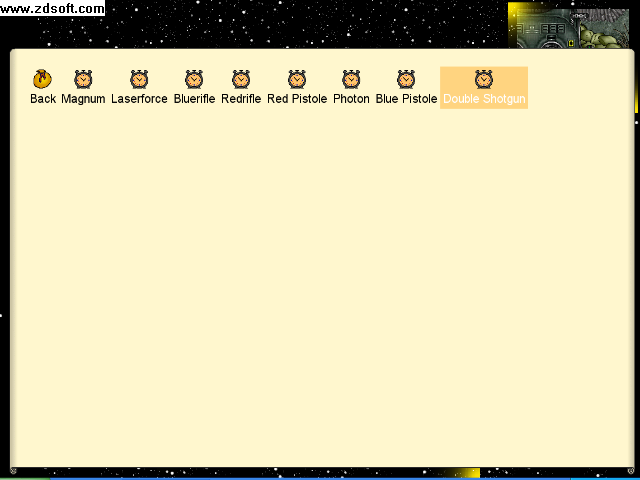The width and height of the screenshot is (640, 480).
Task: Click the "Blue Pistole" label
Action: [x=407, y=99]
